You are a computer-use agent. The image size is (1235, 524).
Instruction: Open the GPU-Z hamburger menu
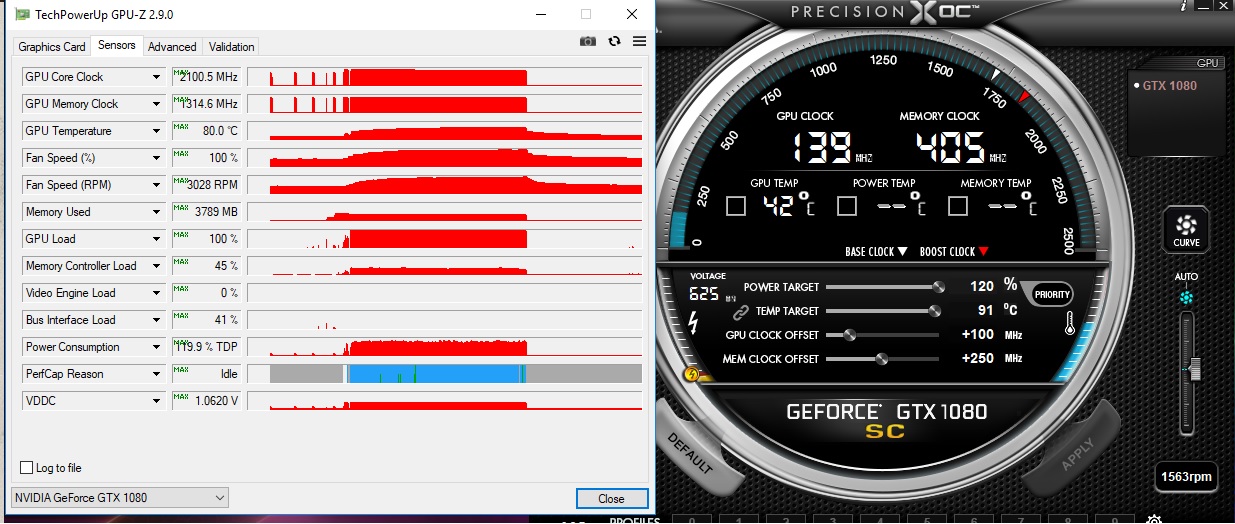(639, 41)
